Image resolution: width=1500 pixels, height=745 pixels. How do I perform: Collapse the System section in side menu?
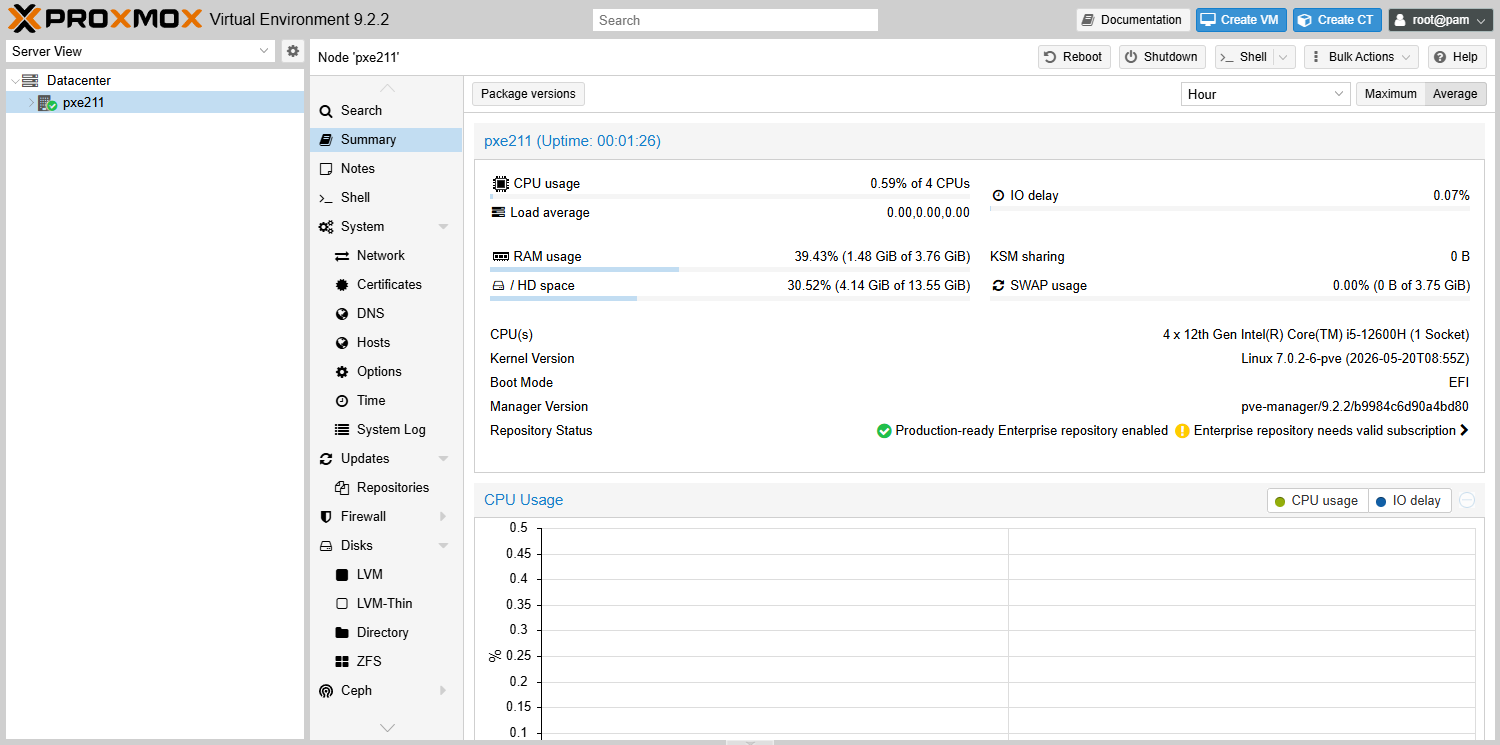[x=443, y=227]
